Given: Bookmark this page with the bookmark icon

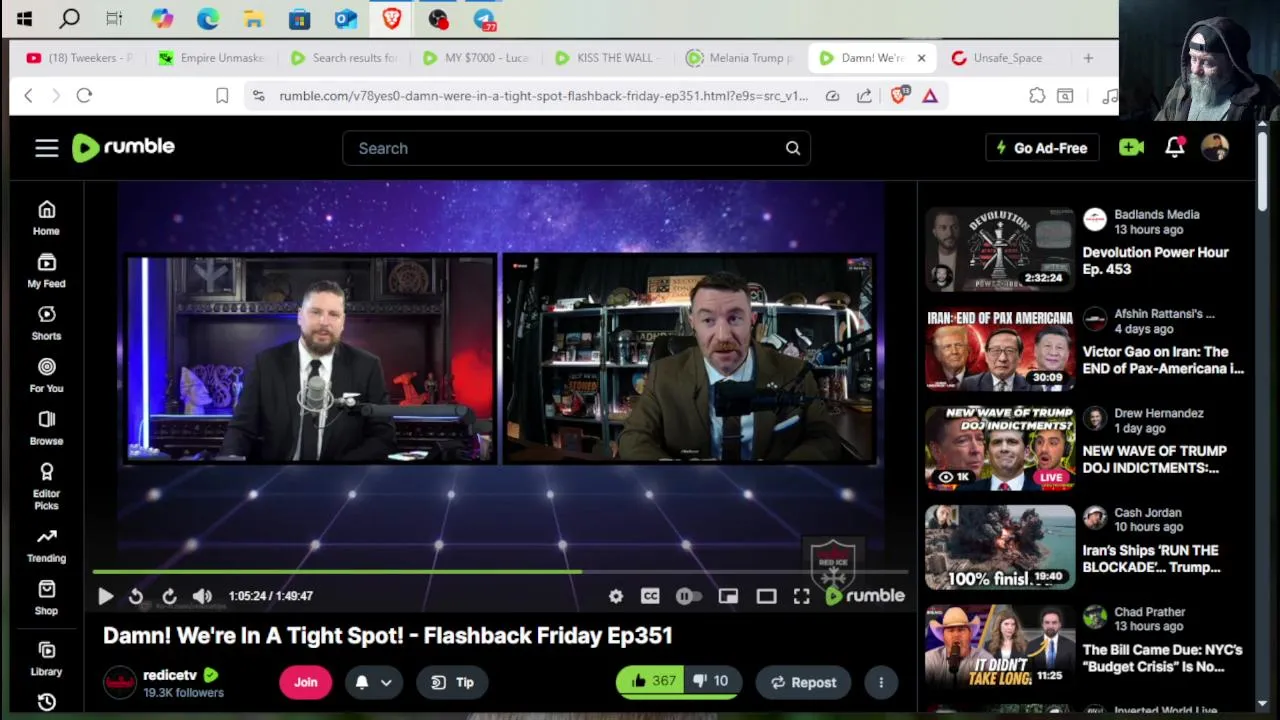Looking at the screenshot, I should (222, 95).
